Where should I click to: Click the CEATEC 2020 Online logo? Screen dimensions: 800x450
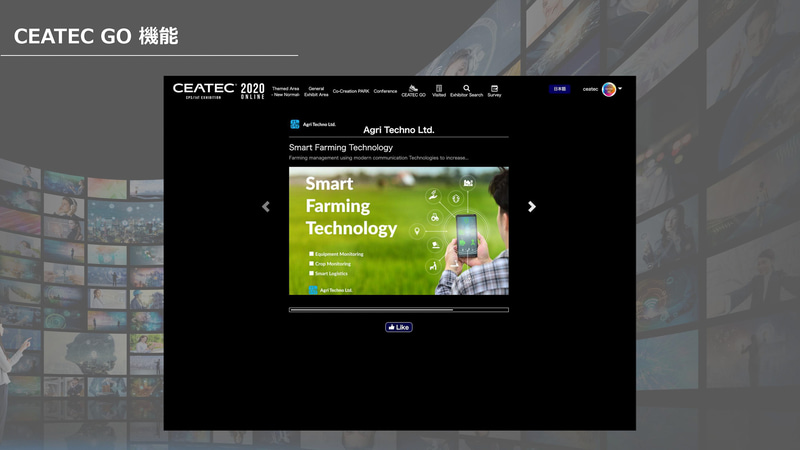(x=218, y=91)
